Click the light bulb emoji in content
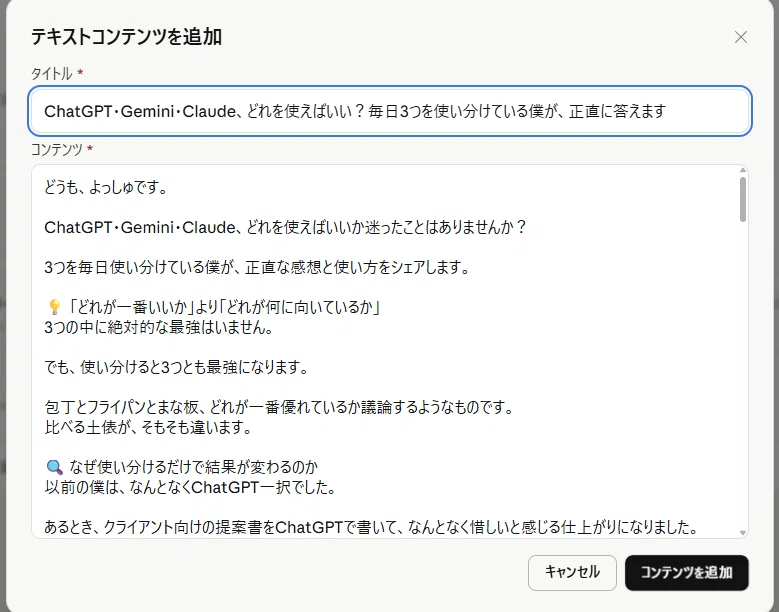This screenshot has height=612, width=779. [54, 307]
